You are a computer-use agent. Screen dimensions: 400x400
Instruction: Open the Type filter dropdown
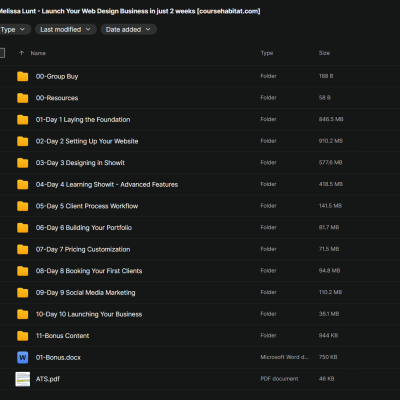click(x=14, y=29)
